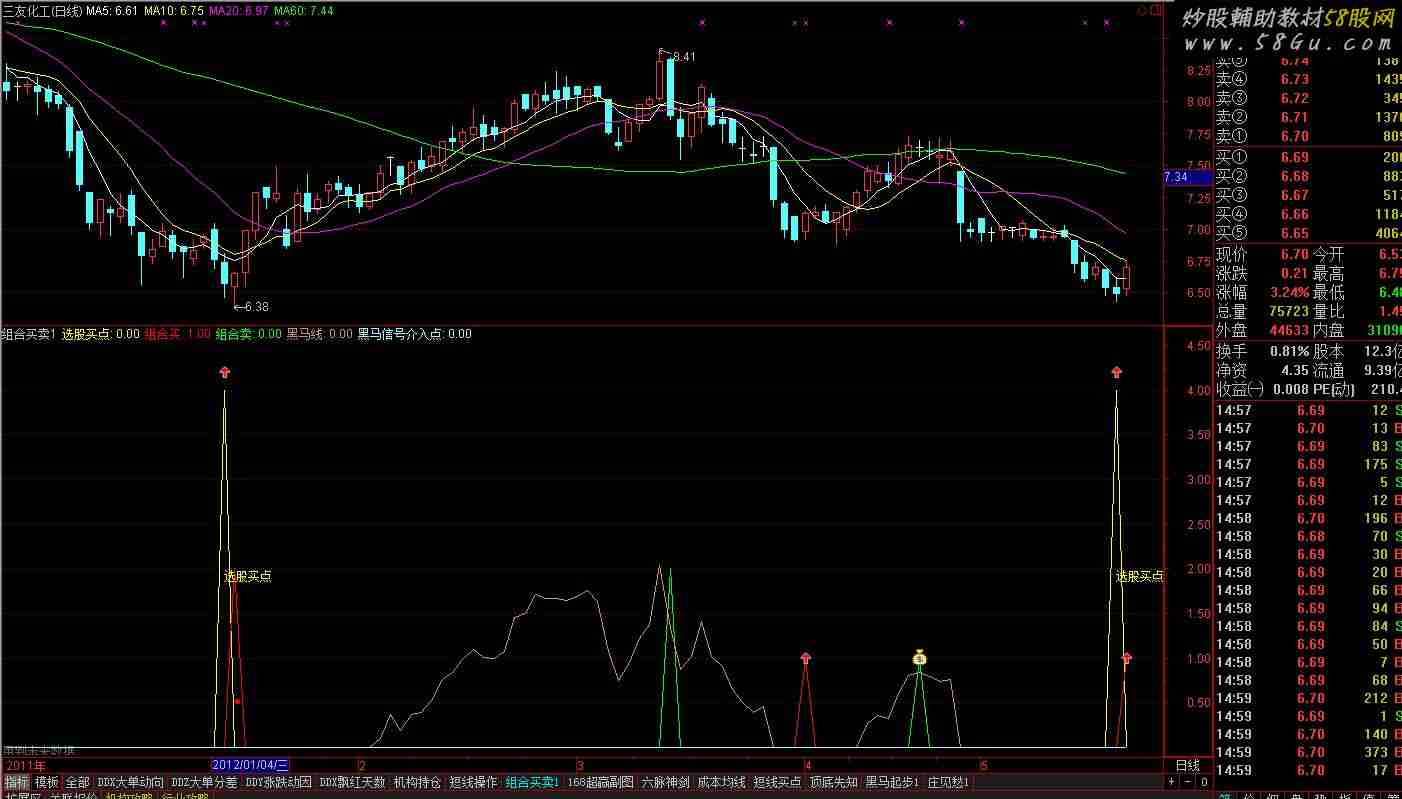Viewport: 1402px width, 799px height.
Task: Click the 指标 button at bottom left
Action: (16, 782)
